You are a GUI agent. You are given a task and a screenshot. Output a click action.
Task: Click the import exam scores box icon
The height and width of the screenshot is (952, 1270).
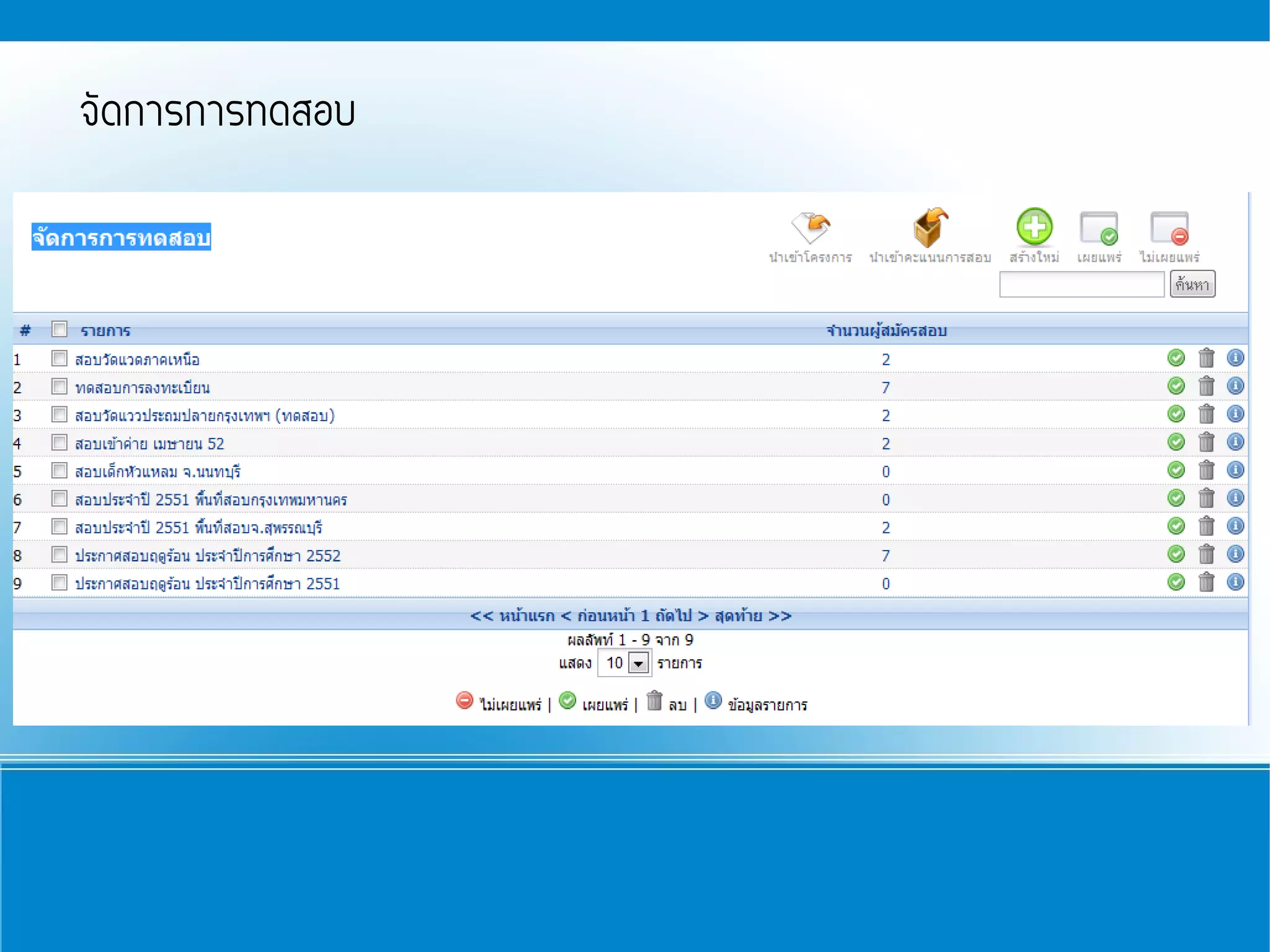click(930, 228)
